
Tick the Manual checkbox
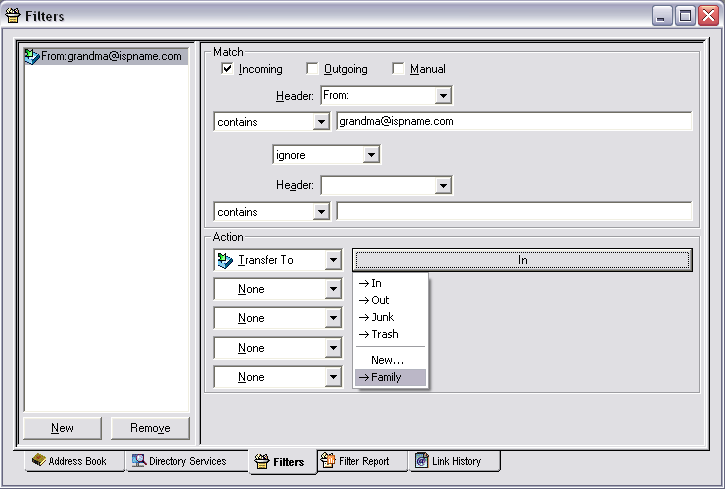coord(399,69)
